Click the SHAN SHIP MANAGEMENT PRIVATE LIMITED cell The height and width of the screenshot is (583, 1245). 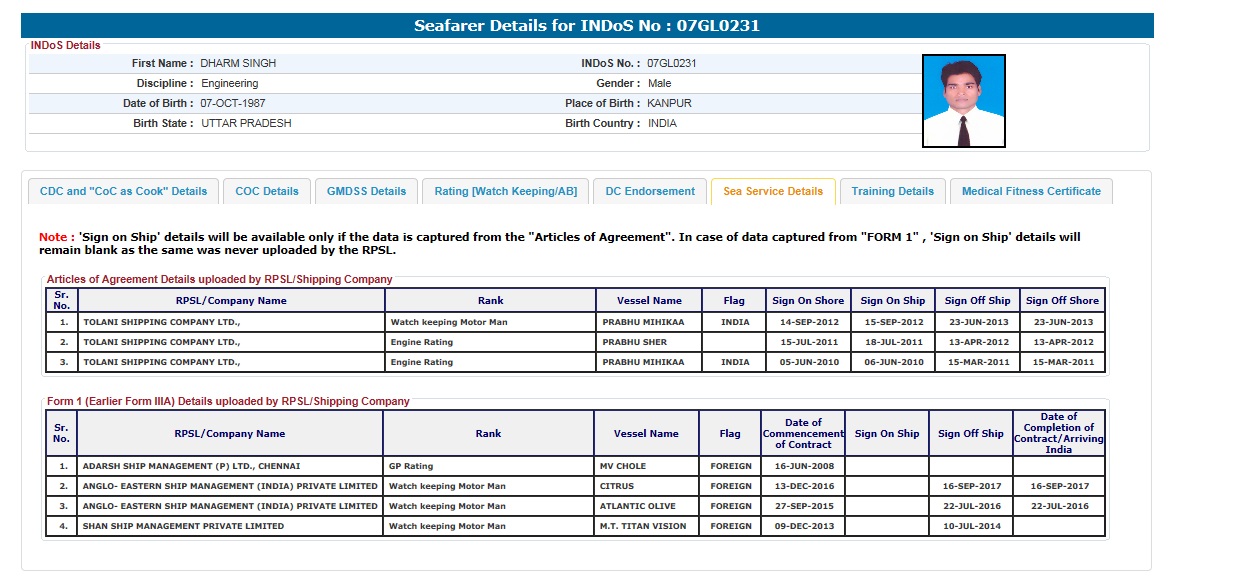click(x=230, y=526)
